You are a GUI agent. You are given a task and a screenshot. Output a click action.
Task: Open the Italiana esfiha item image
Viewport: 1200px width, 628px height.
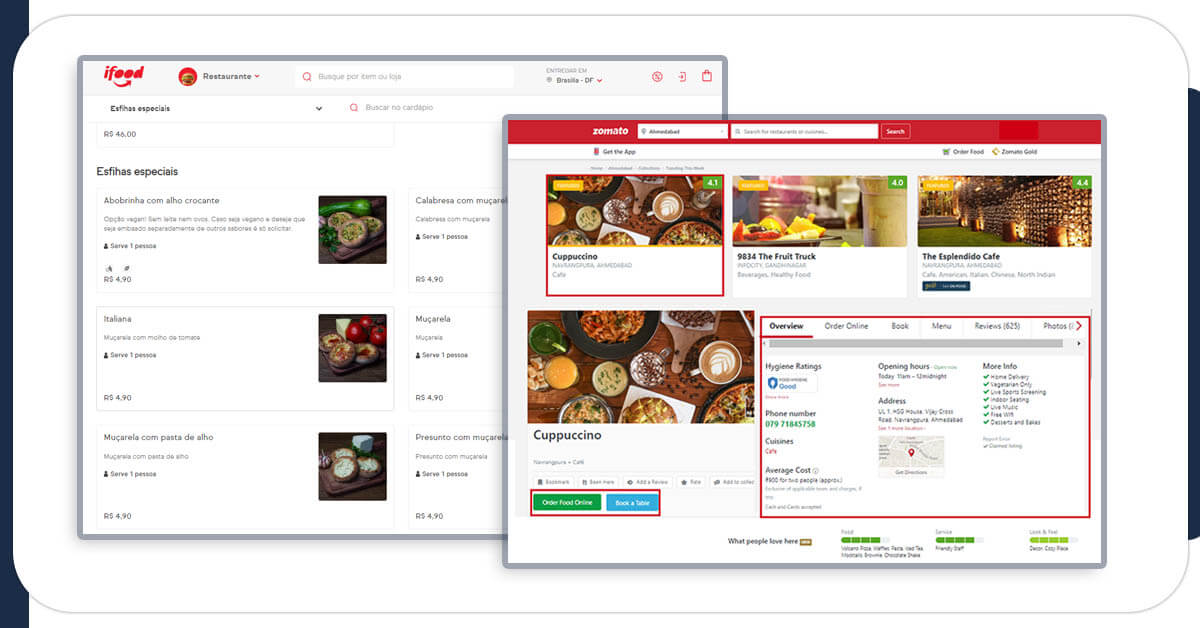[x=352, y=348]
